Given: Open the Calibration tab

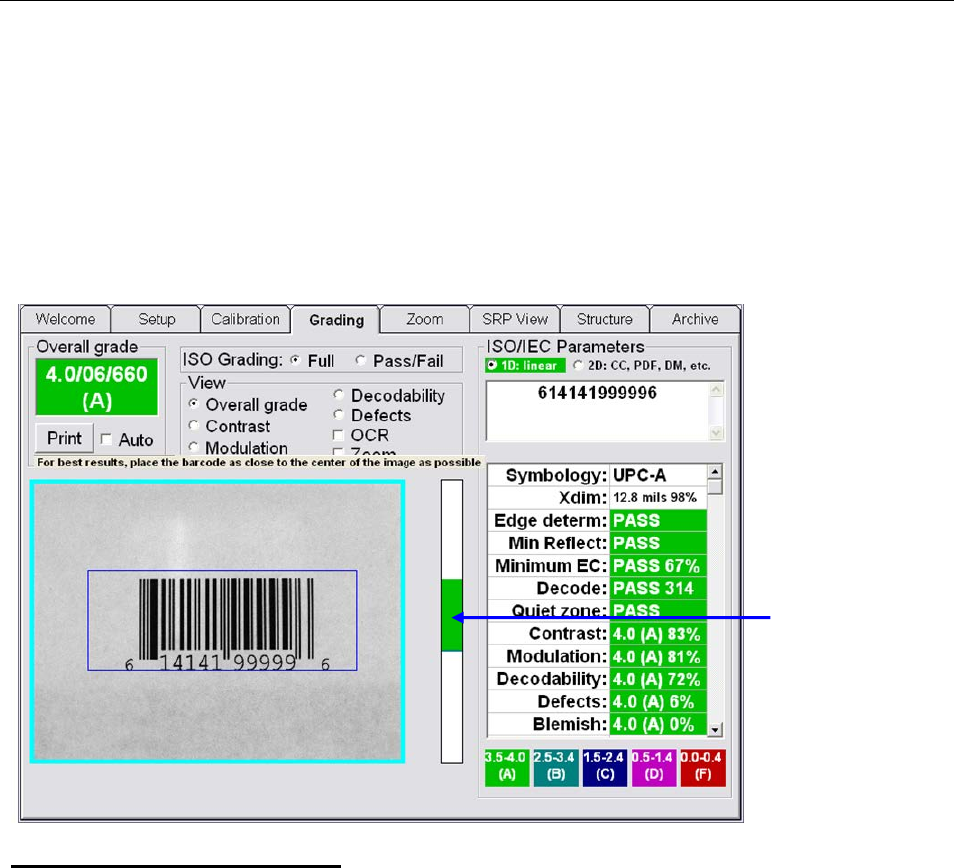Looking at the screenshot, I should [245, 319].
